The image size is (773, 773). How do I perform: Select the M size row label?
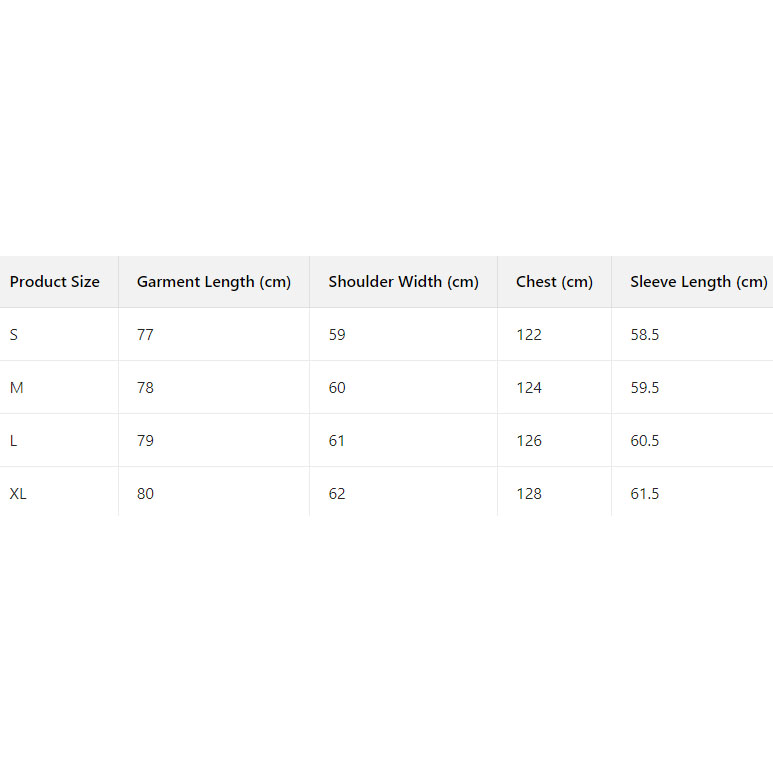tap(16, 388)
